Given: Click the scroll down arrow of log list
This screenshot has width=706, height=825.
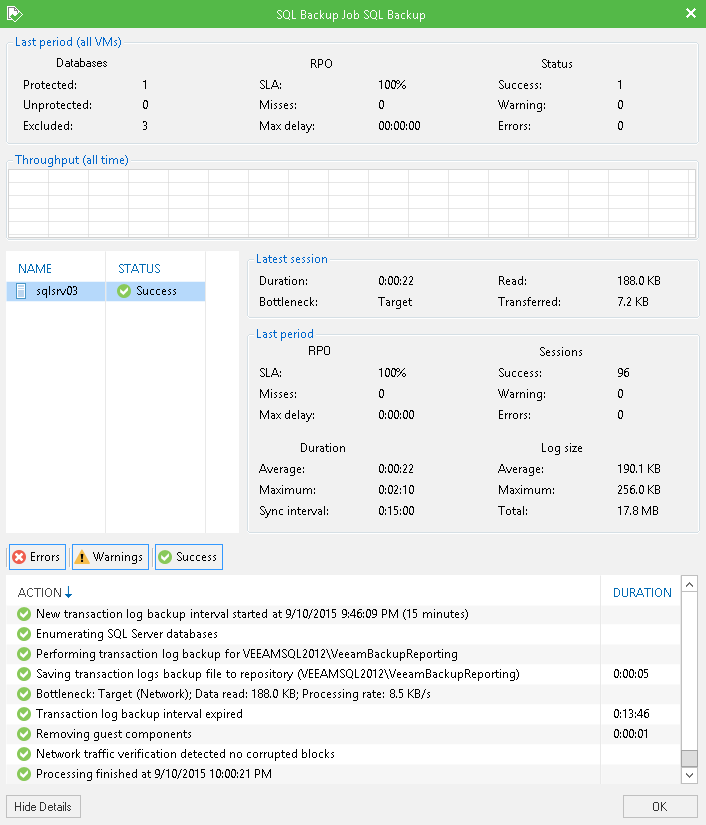Looking at the screenshot, I should click(x=689, y=775).
